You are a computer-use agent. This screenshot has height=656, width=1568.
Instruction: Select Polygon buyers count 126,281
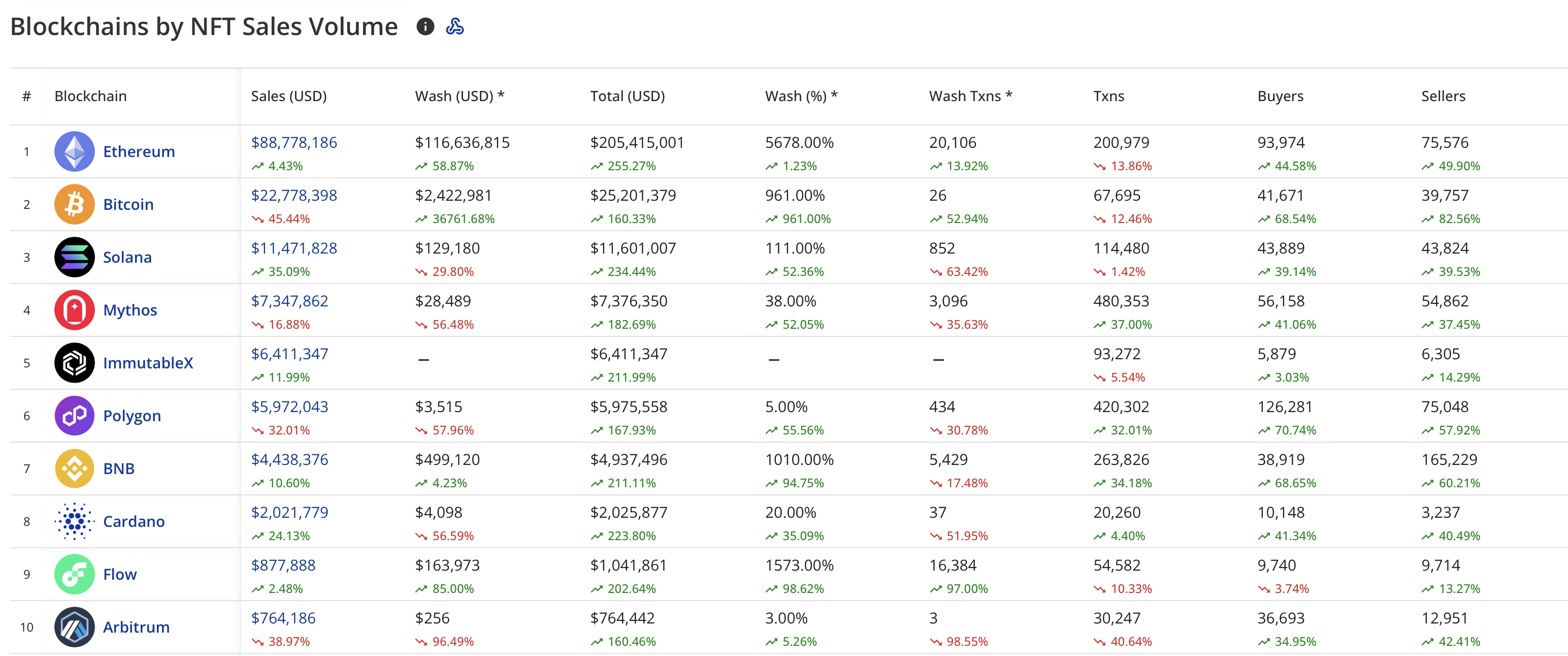point(1285,407)
